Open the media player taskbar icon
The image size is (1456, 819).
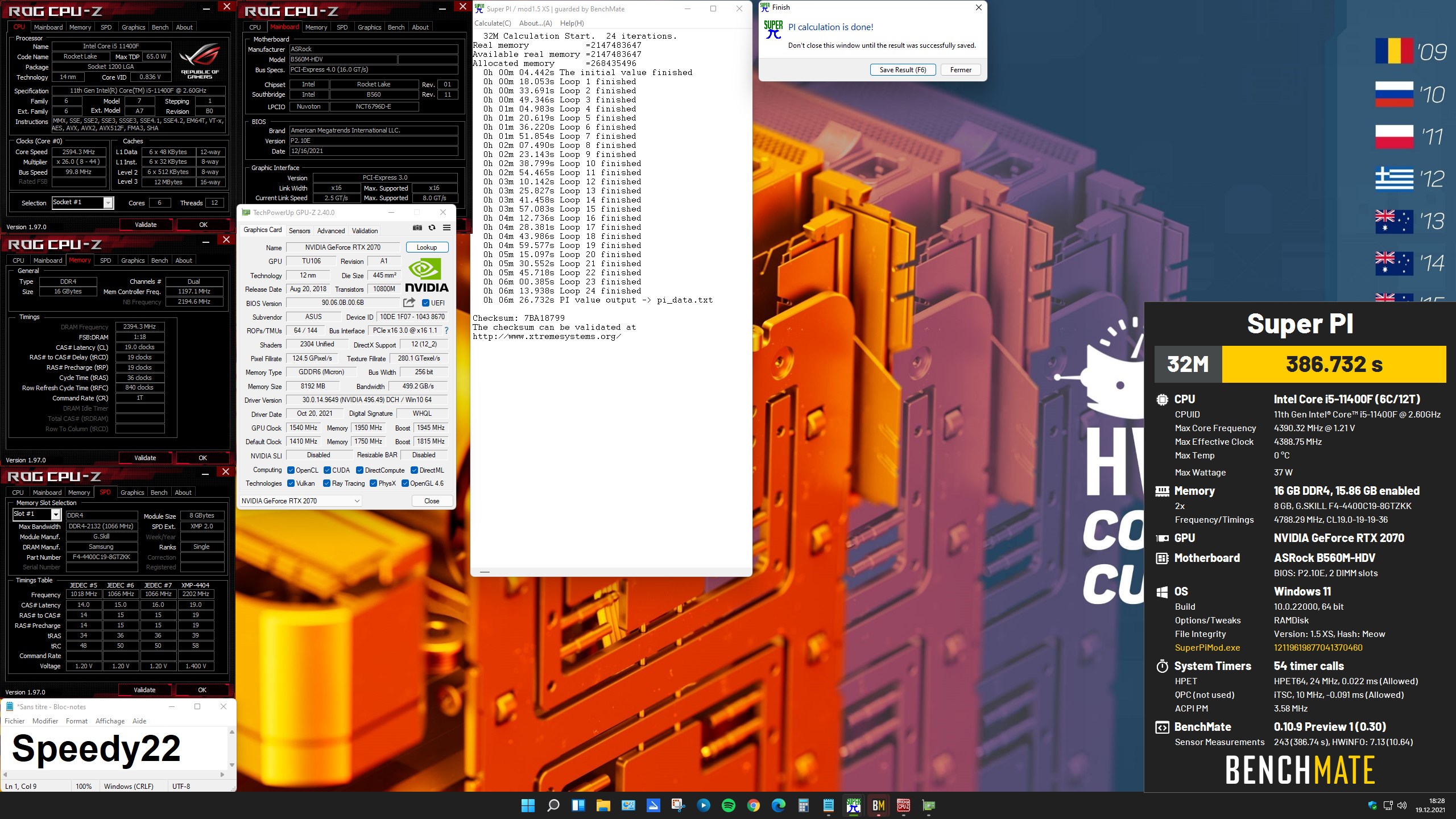(x=704, y=805)
